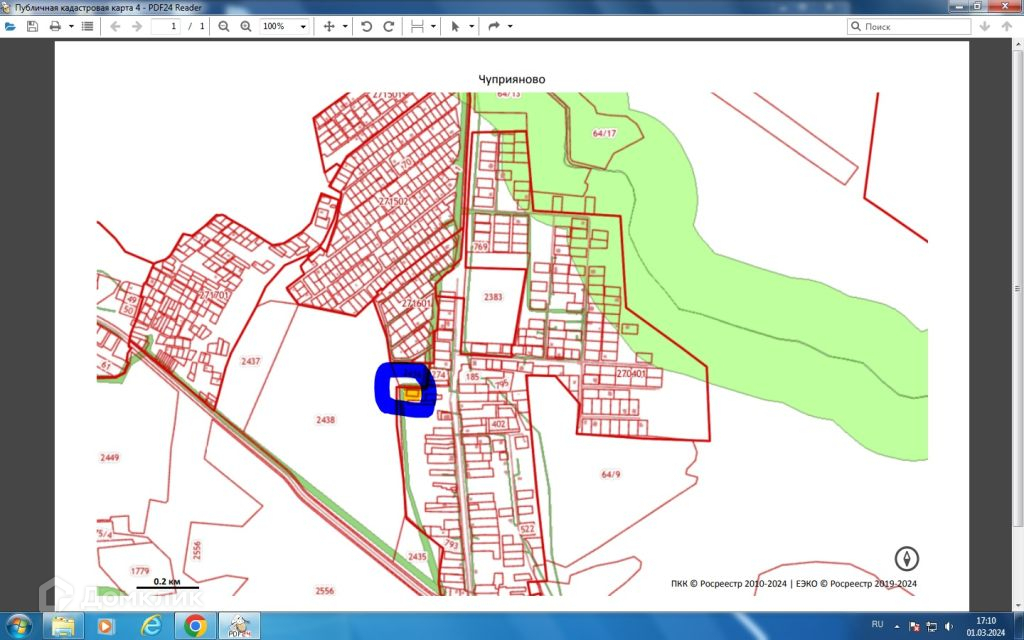Screen dimensions: 1024x640
Task: Select the cursor selection tool
Action: point(455,27)
